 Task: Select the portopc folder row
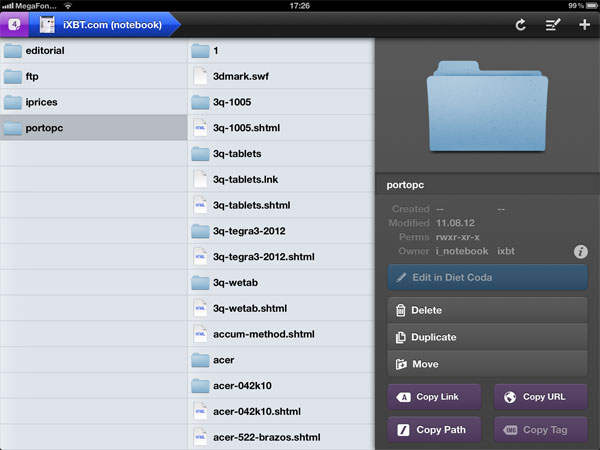(93, 128)
